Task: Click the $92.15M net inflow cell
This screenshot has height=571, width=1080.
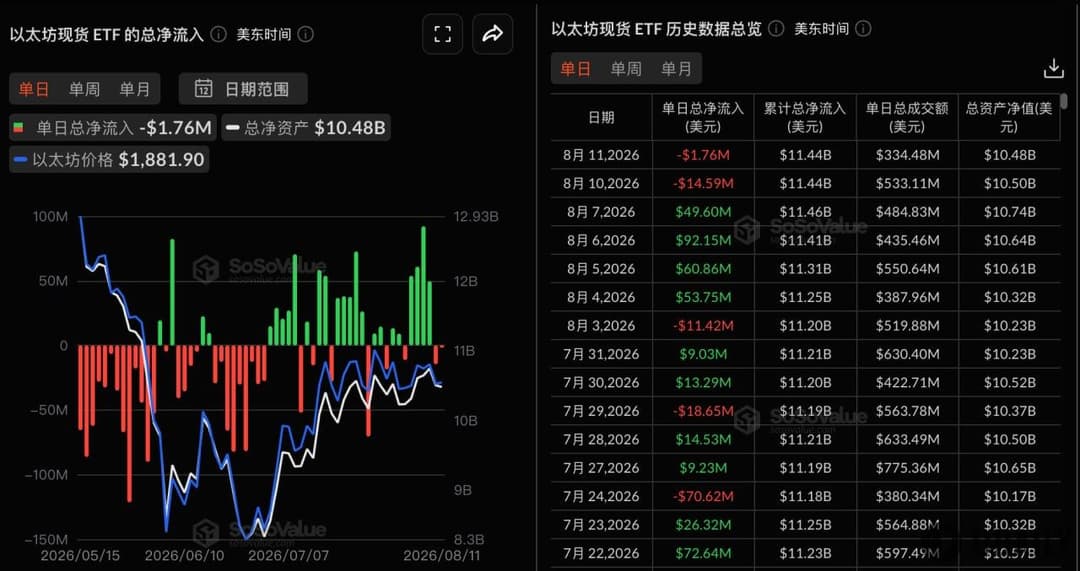Action: coord(703,240)
